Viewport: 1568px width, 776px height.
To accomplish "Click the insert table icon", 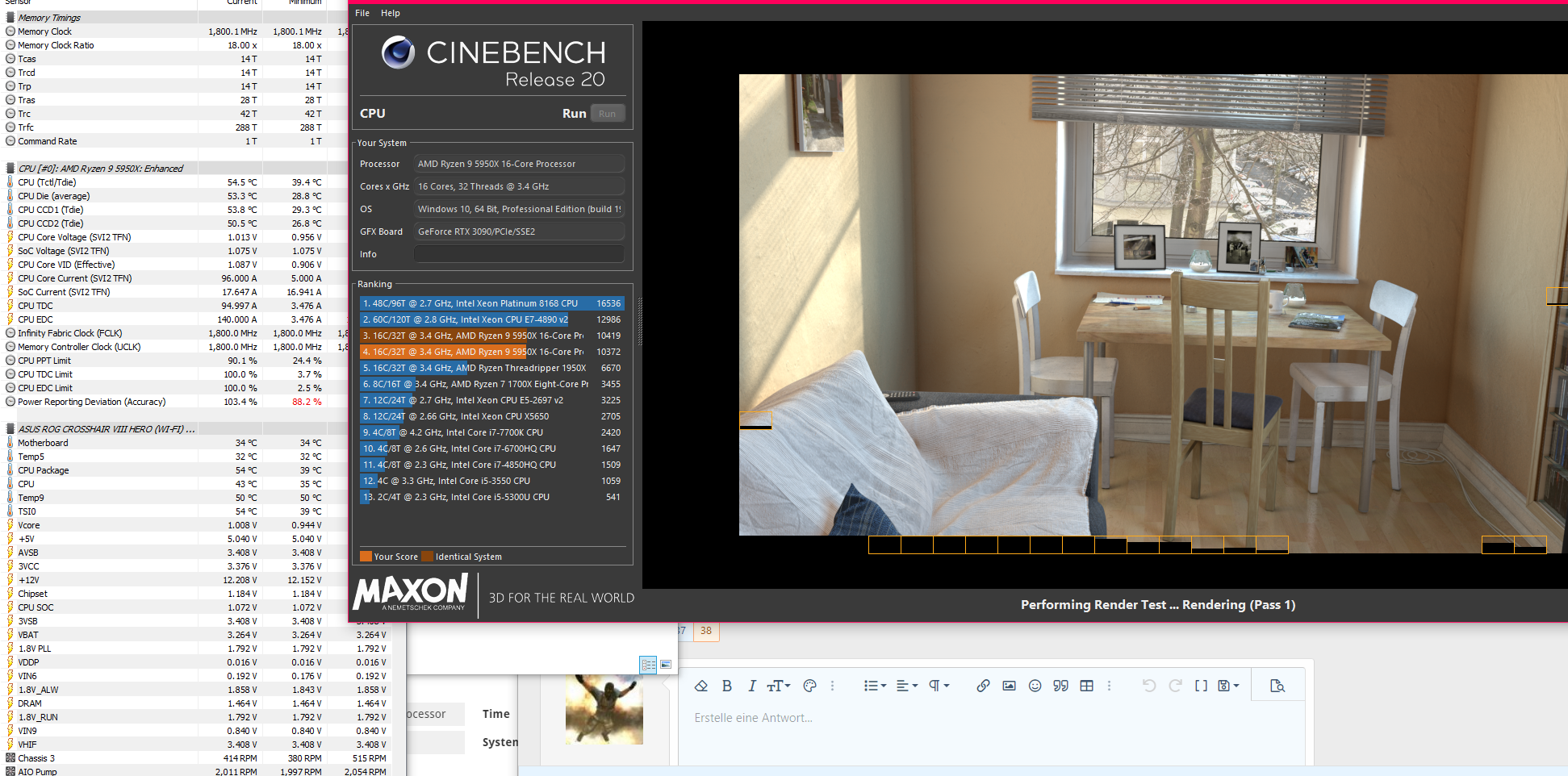I will coord(1087,686).
